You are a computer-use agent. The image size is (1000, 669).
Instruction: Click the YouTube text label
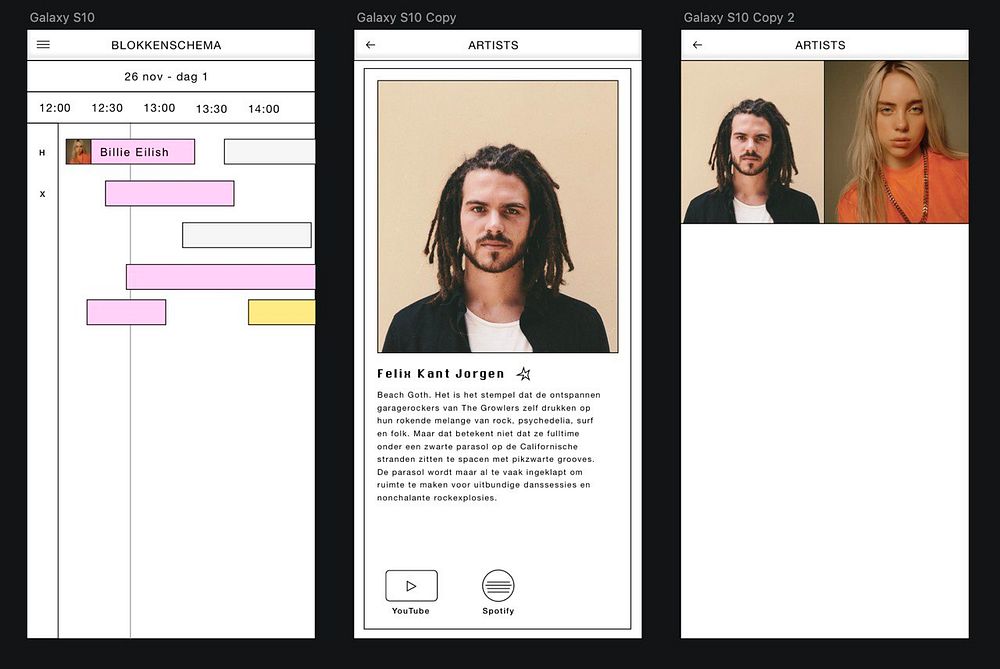click(x=411, y=611)
